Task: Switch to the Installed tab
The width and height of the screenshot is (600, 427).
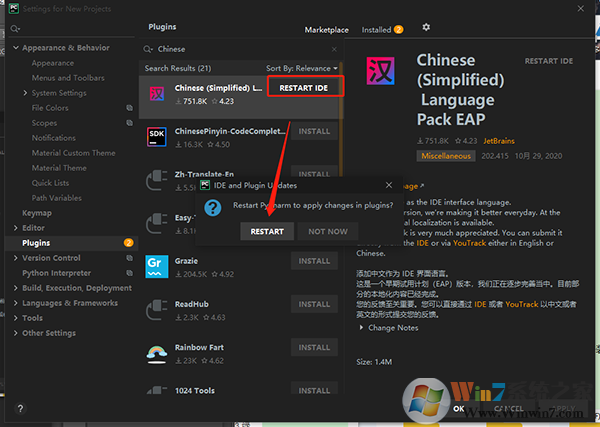Action: (376, 30)
